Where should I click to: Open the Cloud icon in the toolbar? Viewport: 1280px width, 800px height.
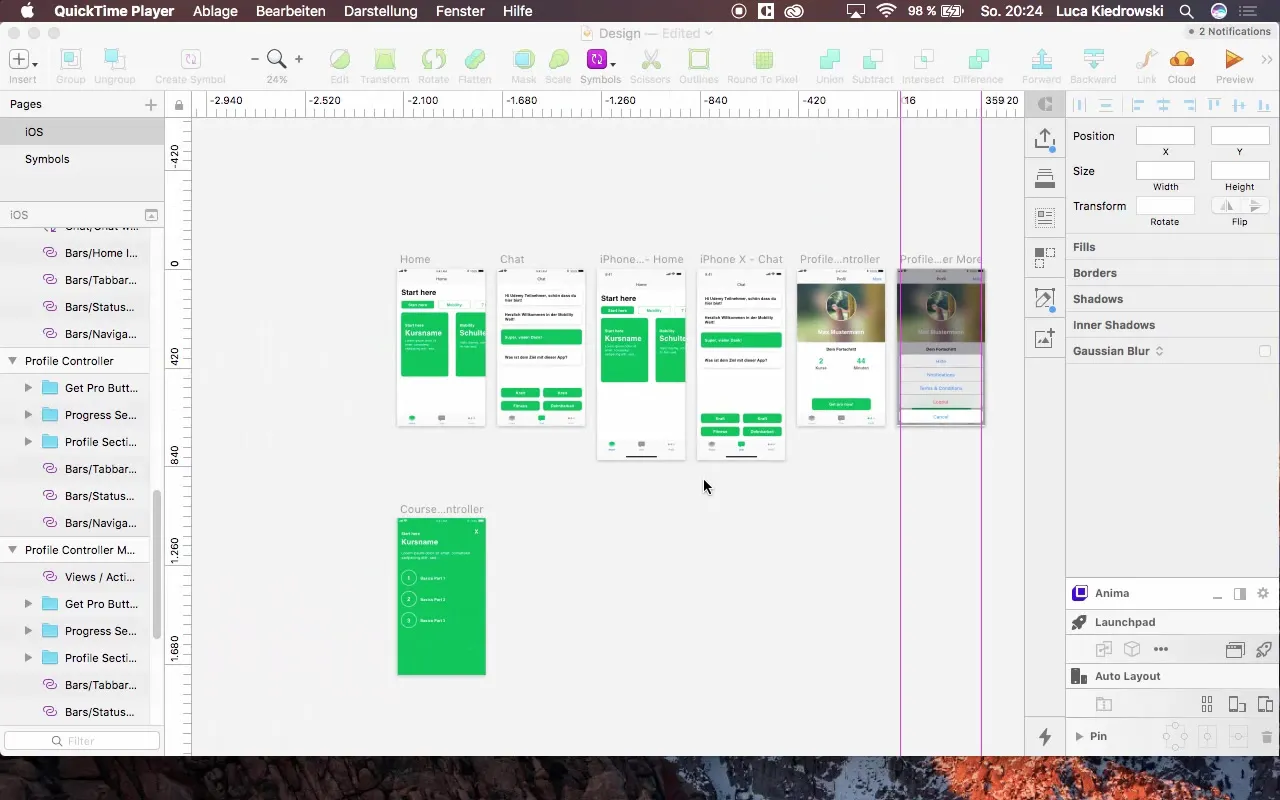click(x=1181, y=60)
